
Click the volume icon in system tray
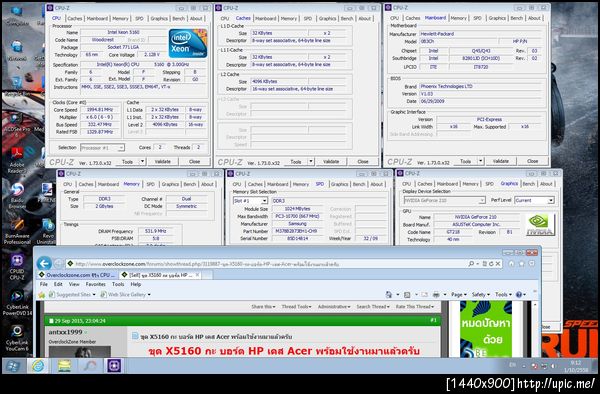tap(553, 366)
